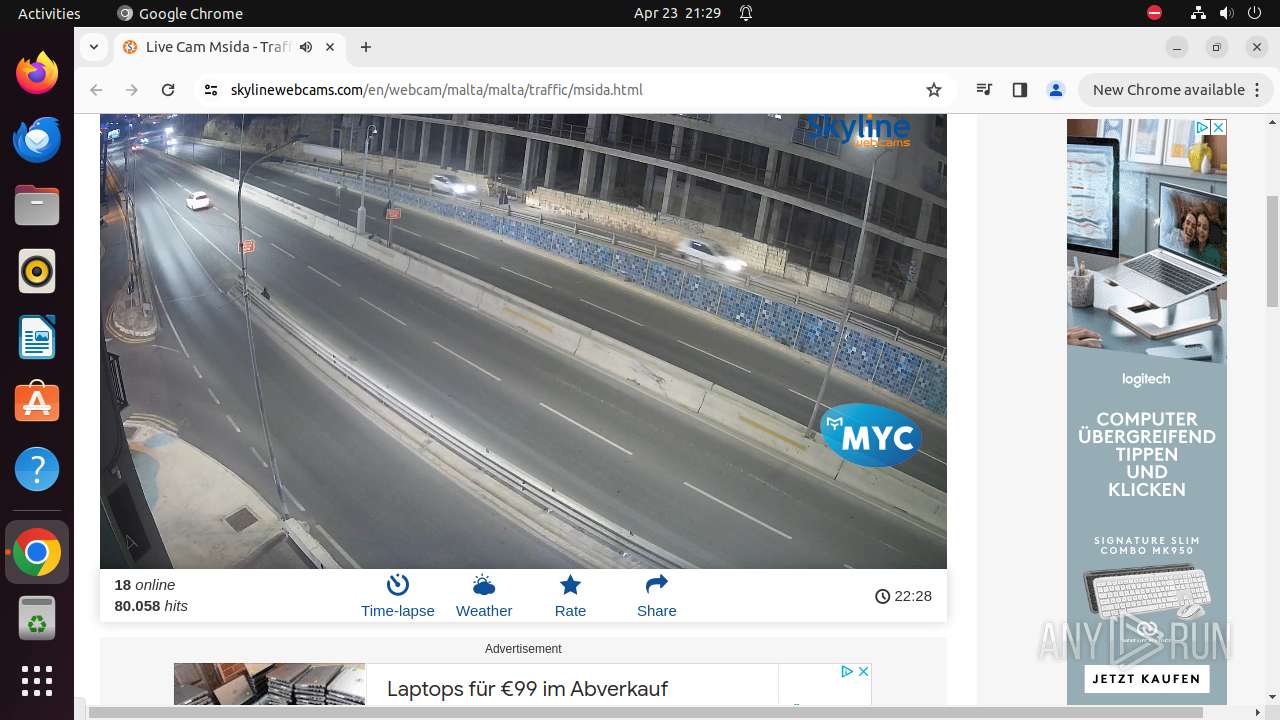Click the 80.058 hits counter
The image size is (1280, 720).
coord(151,606)
